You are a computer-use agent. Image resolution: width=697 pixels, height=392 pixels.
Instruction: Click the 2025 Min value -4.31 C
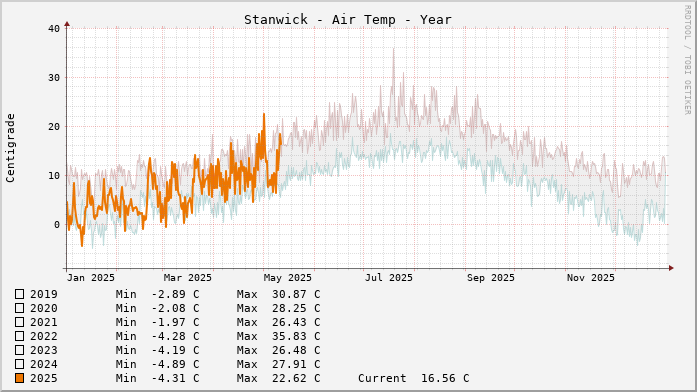[175, 378]
